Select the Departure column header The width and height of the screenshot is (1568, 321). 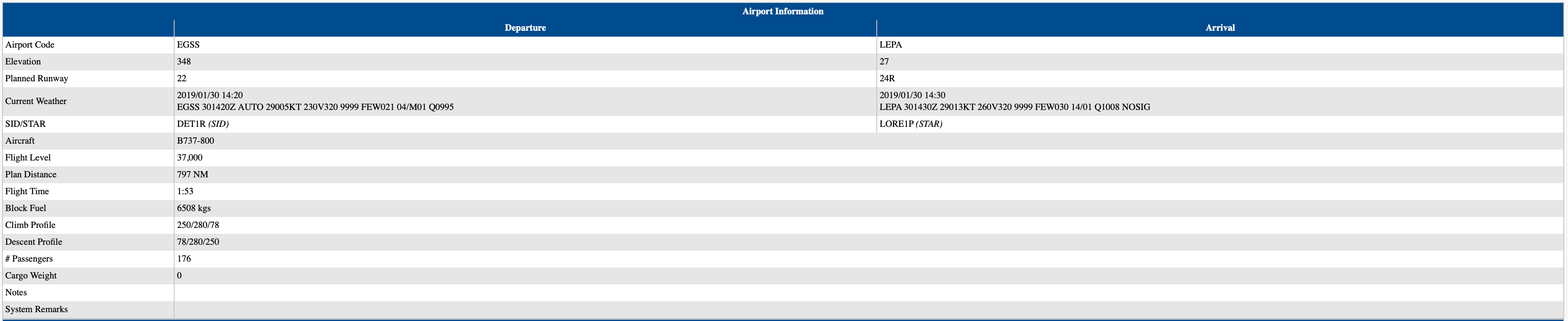[525, 28]
